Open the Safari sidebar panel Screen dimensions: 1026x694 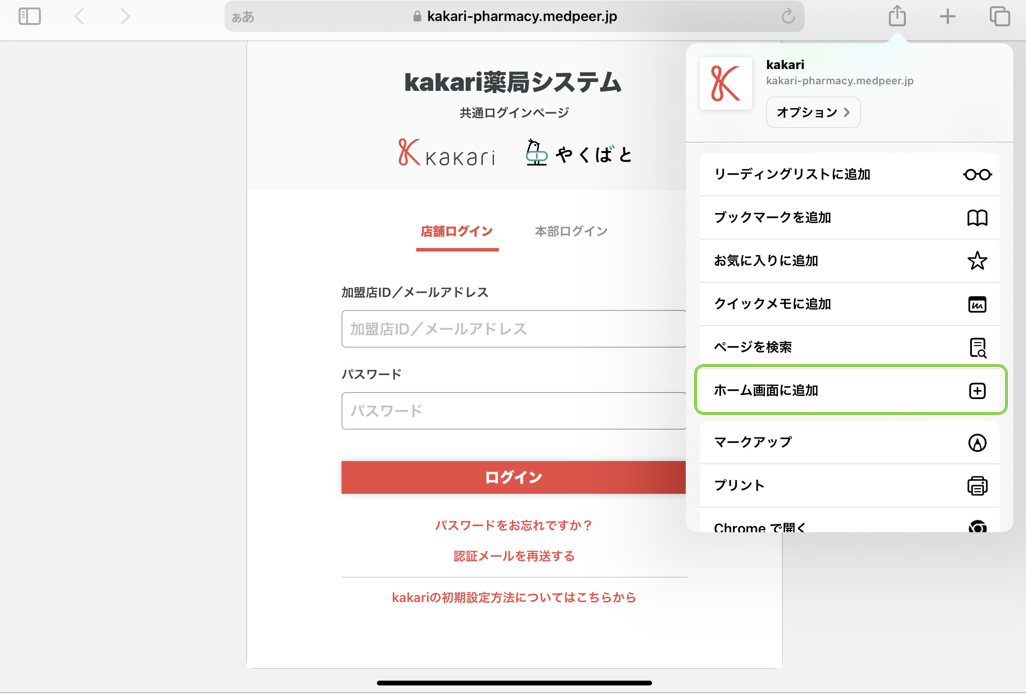tap(29, 16)
